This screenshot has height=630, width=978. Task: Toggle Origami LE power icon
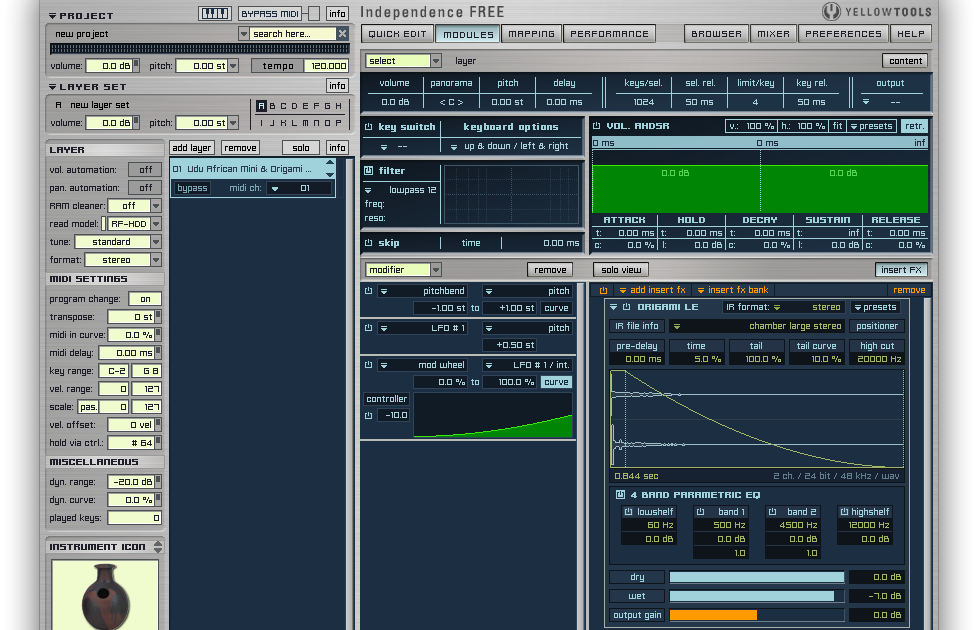point(626,307)
